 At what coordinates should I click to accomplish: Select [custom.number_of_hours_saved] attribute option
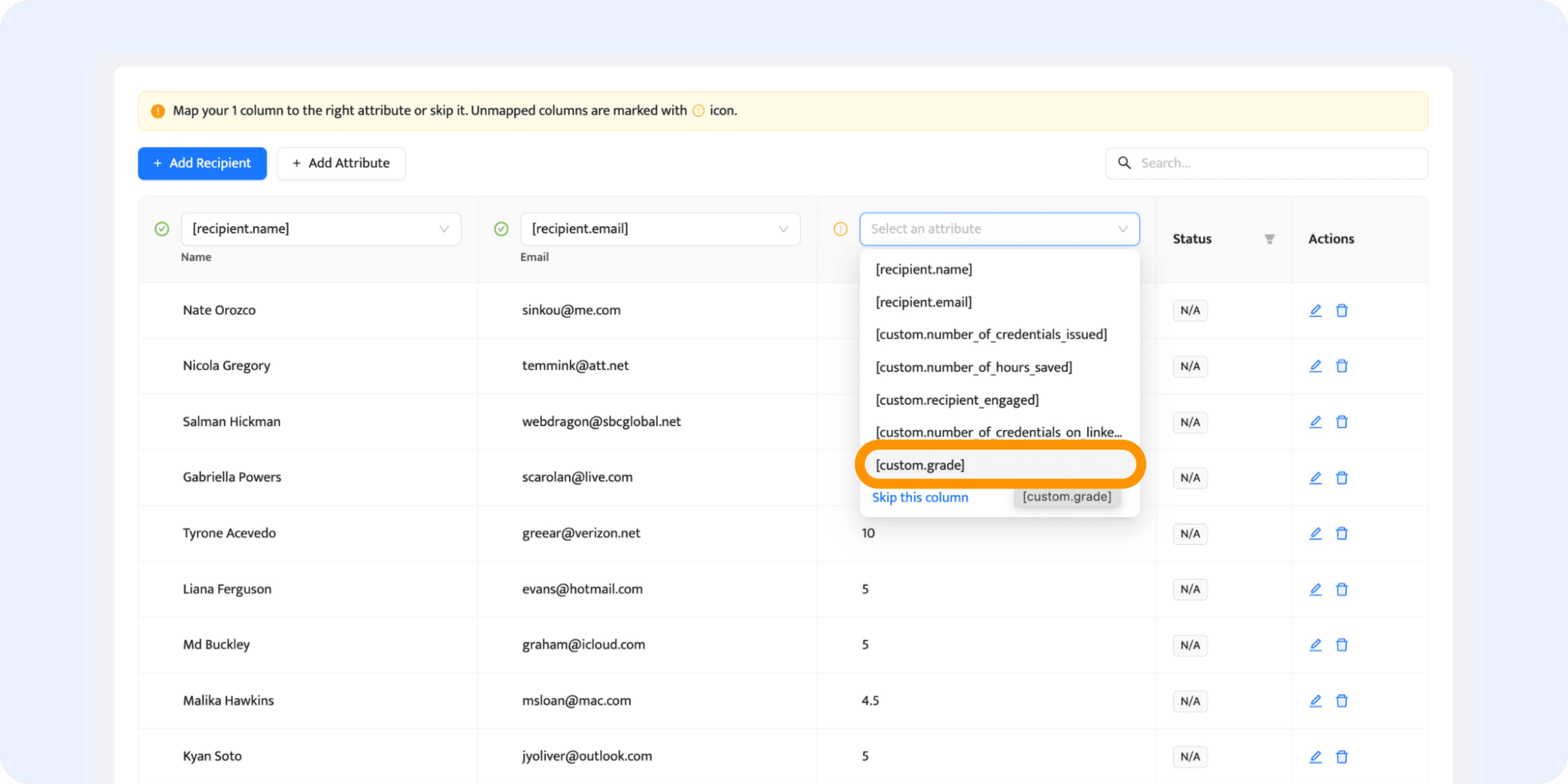[974, 367]
